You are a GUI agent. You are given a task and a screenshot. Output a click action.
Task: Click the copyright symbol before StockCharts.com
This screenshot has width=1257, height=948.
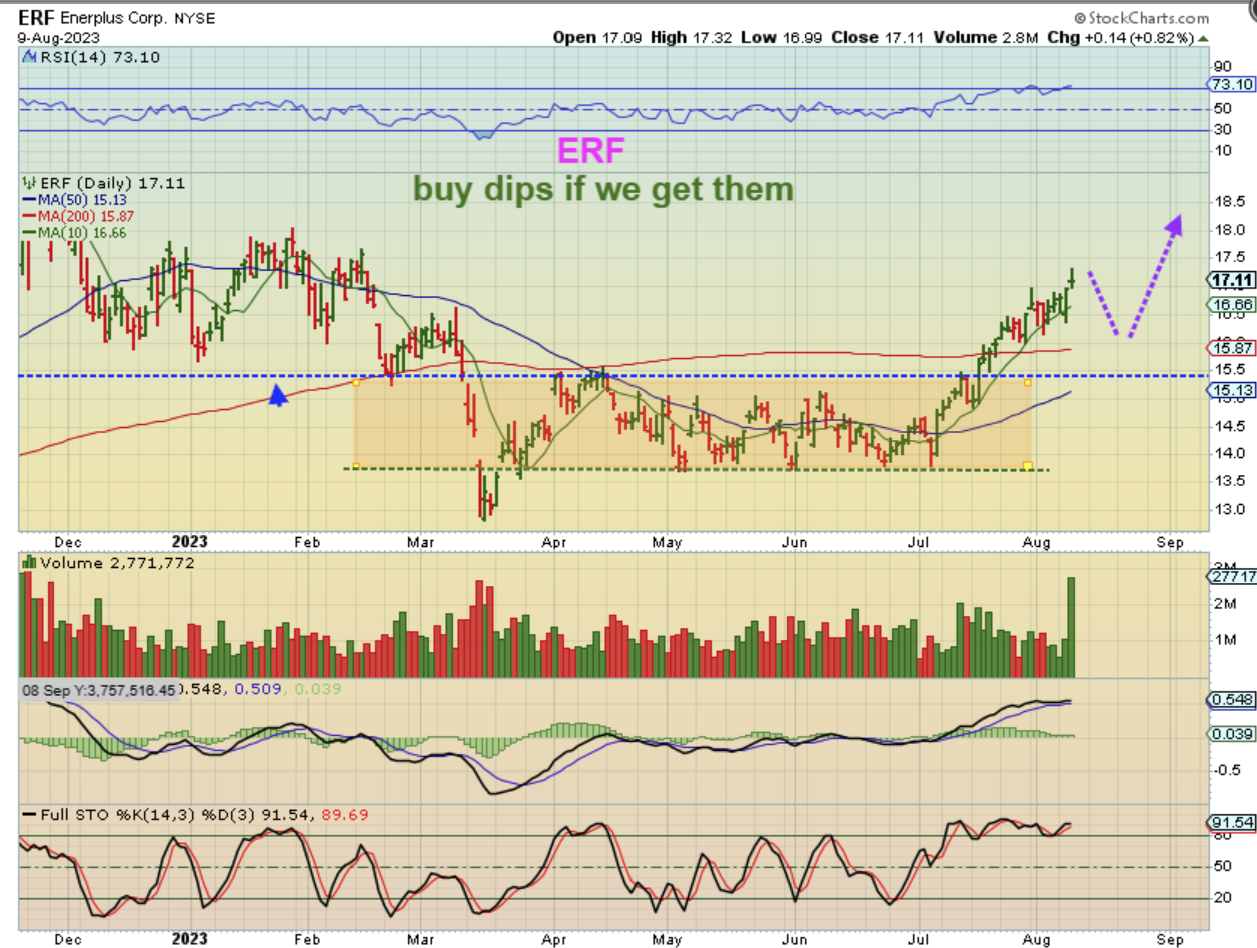tap(1080, 19)
